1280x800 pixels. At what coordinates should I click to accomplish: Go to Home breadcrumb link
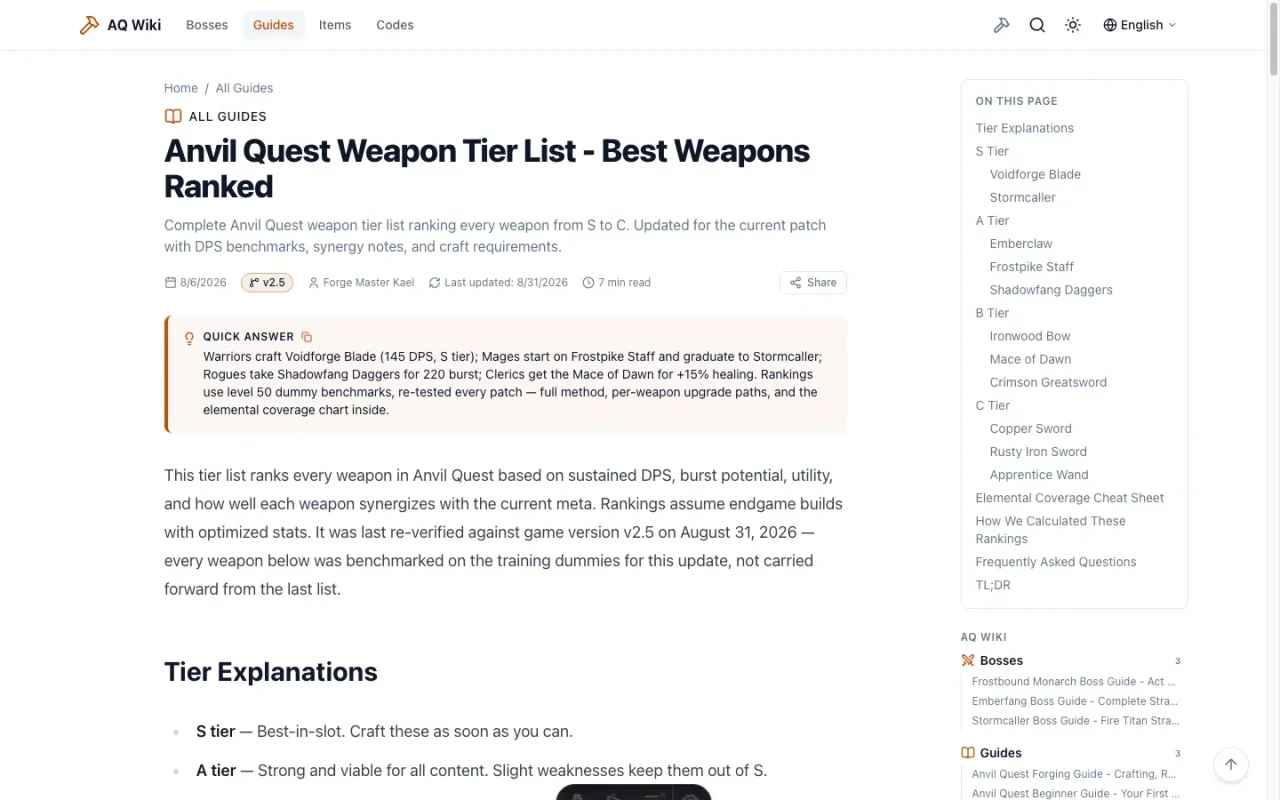pos(181,88)
